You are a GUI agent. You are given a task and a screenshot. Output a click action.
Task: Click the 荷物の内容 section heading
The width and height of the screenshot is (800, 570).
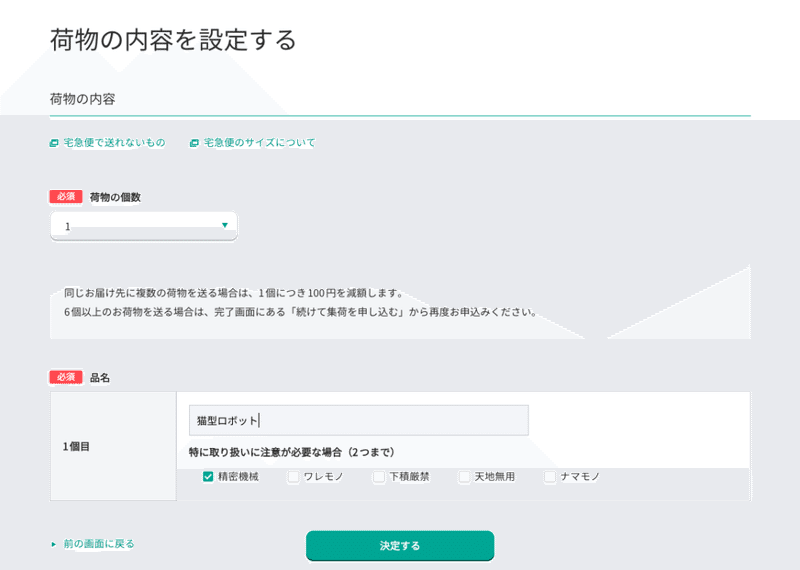tap(83, 99)
